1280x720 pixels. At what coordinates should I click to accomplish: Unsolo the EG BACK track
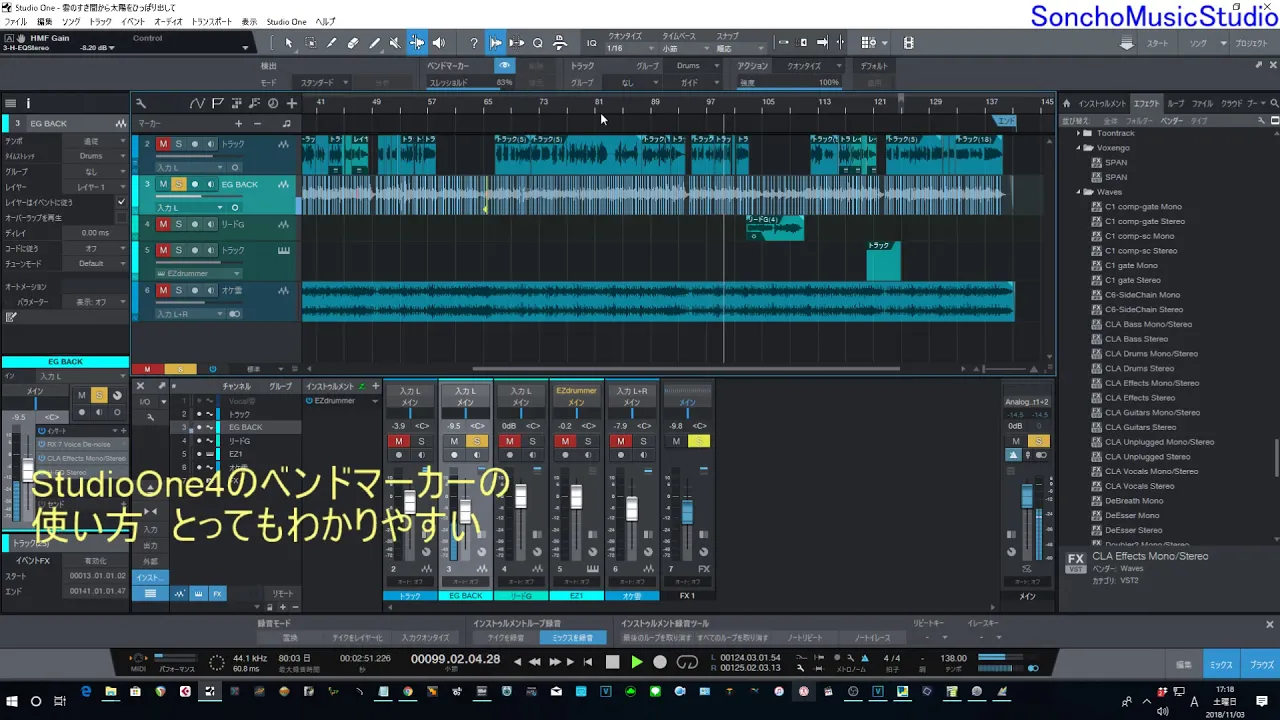click(178, 184)
